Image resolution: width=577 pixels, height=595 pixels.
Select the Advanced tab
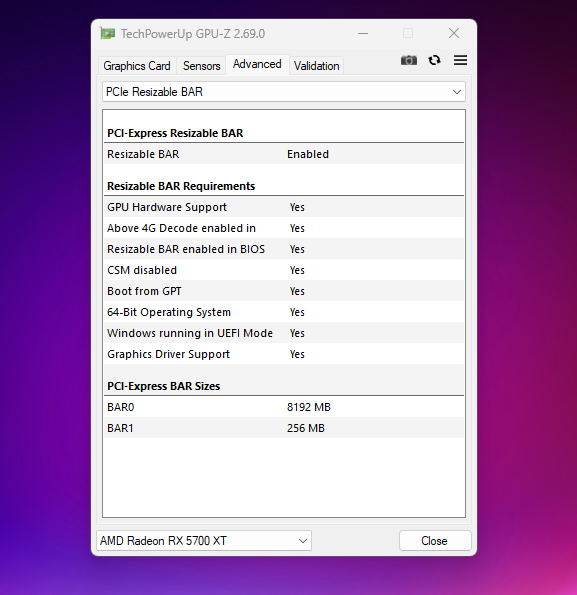point(257,64)
